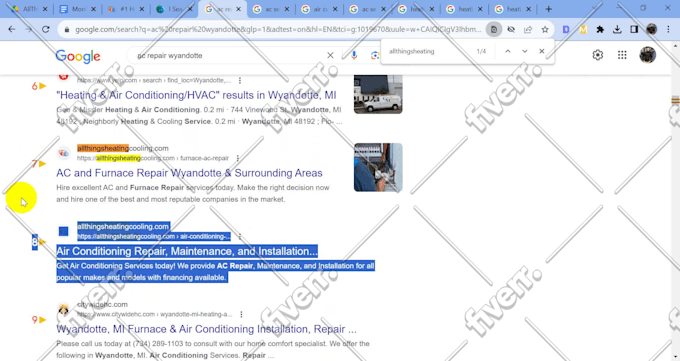Start voice search with the microphone
The height and width of the screenshot is (361, 680).
[x=354, y=55]
